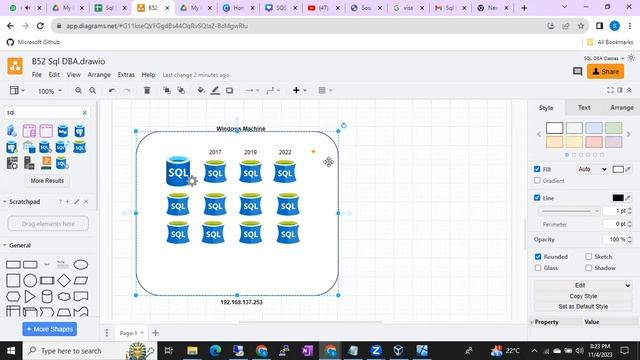640x360 pixels.
Task: Clear the sql shape search text
Action: (x=84, y=113)
